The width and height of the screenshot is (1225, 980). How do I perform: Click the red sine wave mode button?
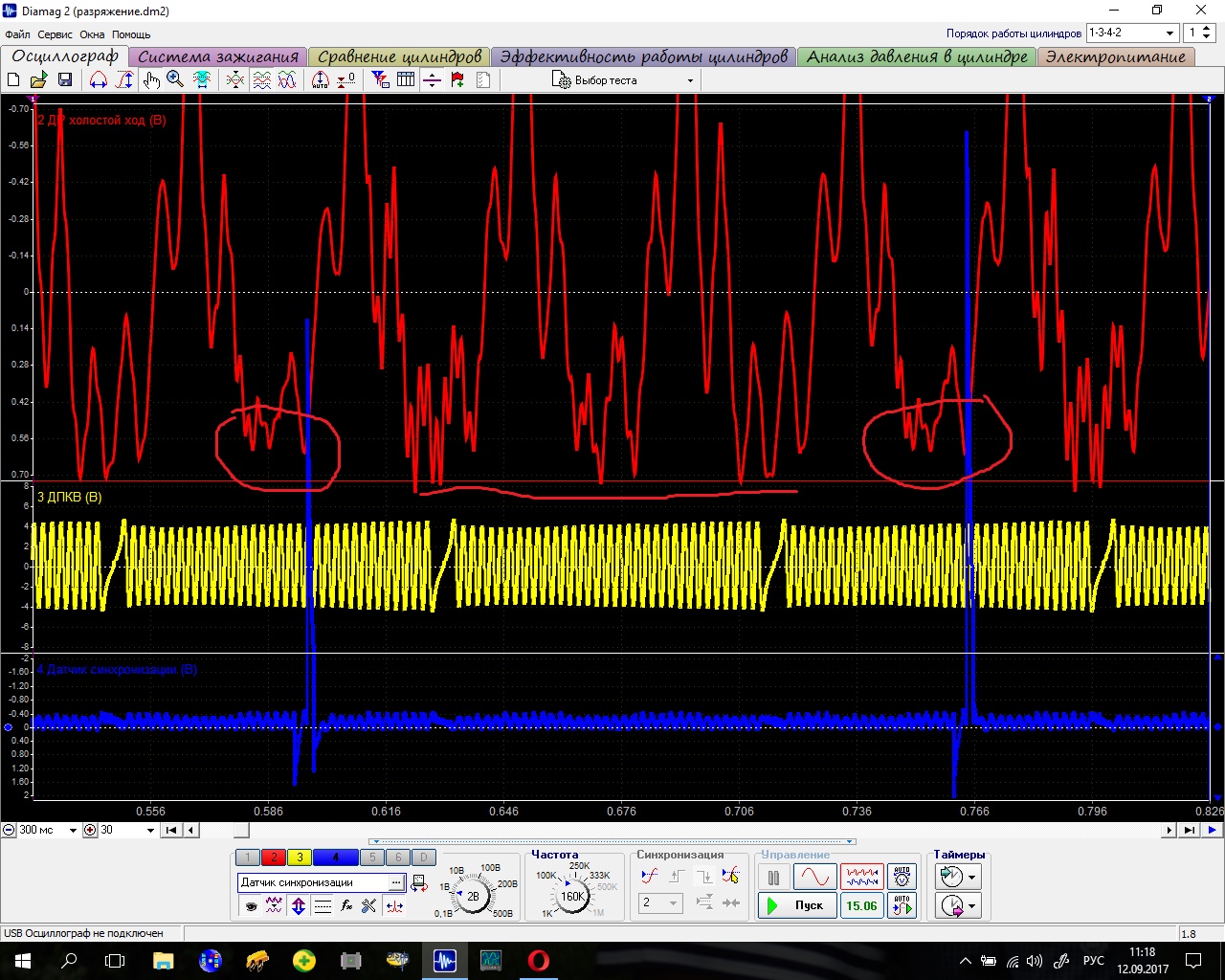coord(813,877)
